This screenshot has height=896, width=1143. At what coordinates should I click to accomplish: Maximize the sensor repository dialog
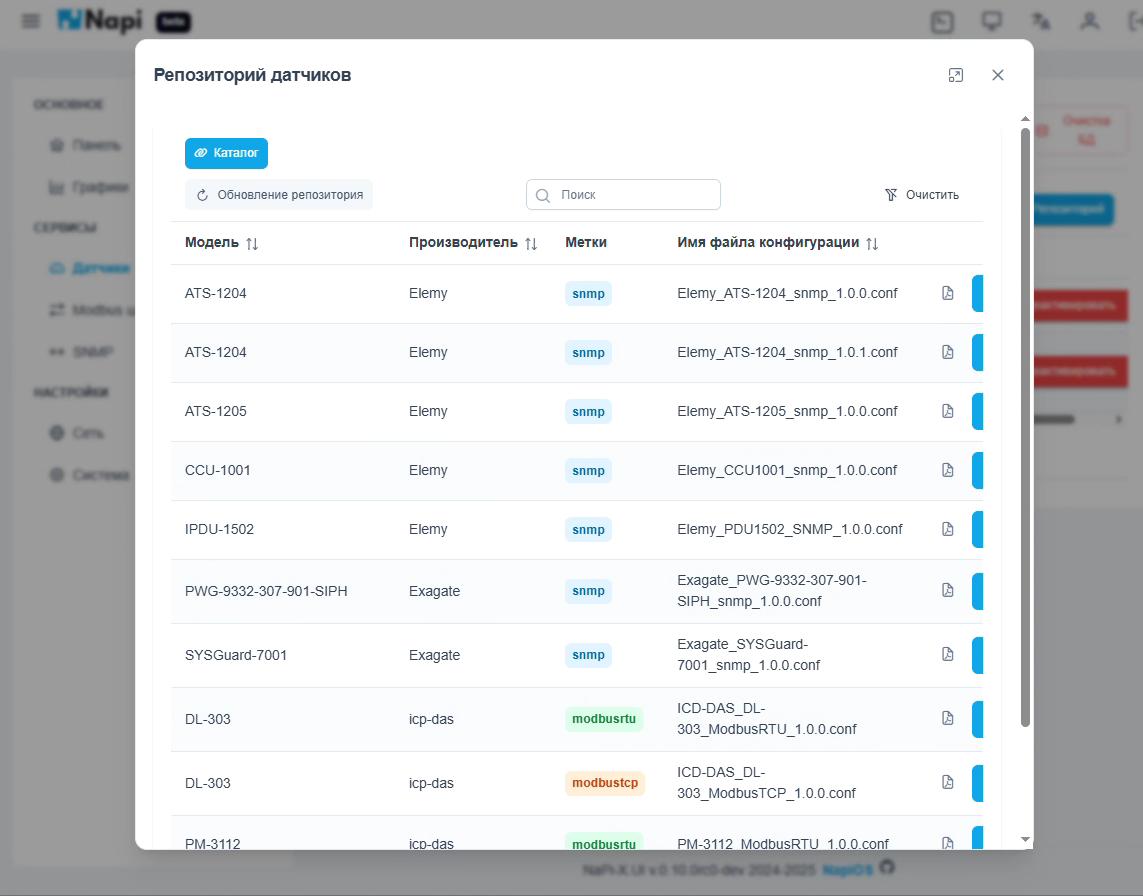pos(956,75)
